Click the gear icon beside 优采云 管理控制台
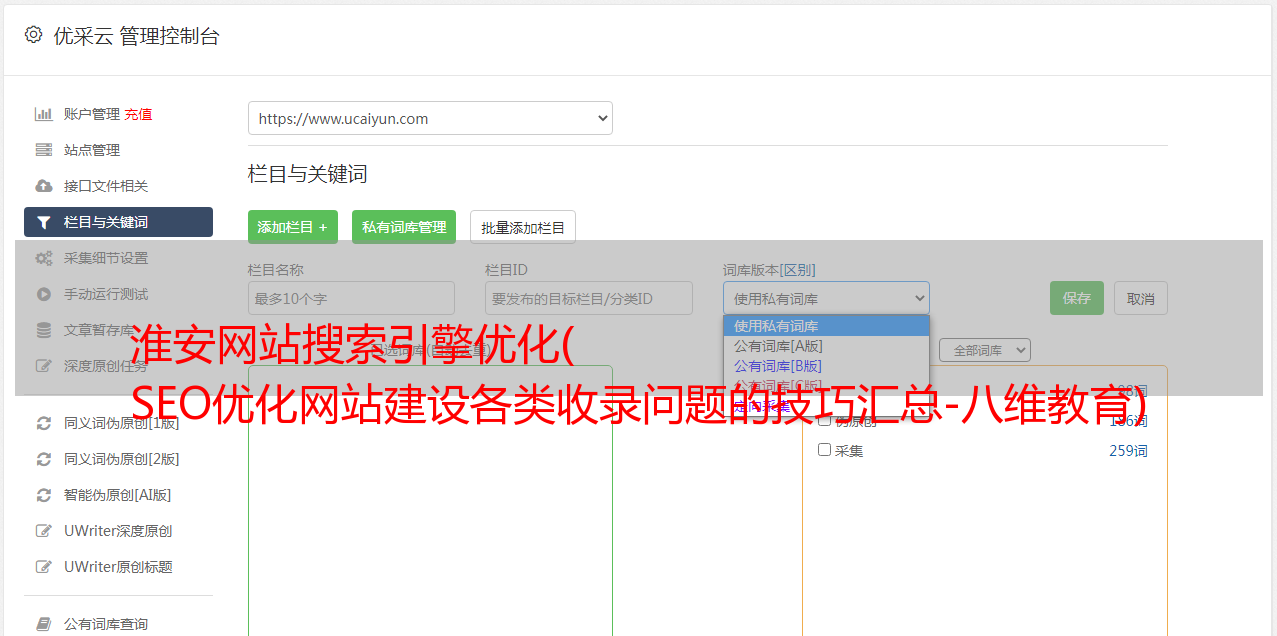Viewport: 1277px width, 636px height. 33,35
